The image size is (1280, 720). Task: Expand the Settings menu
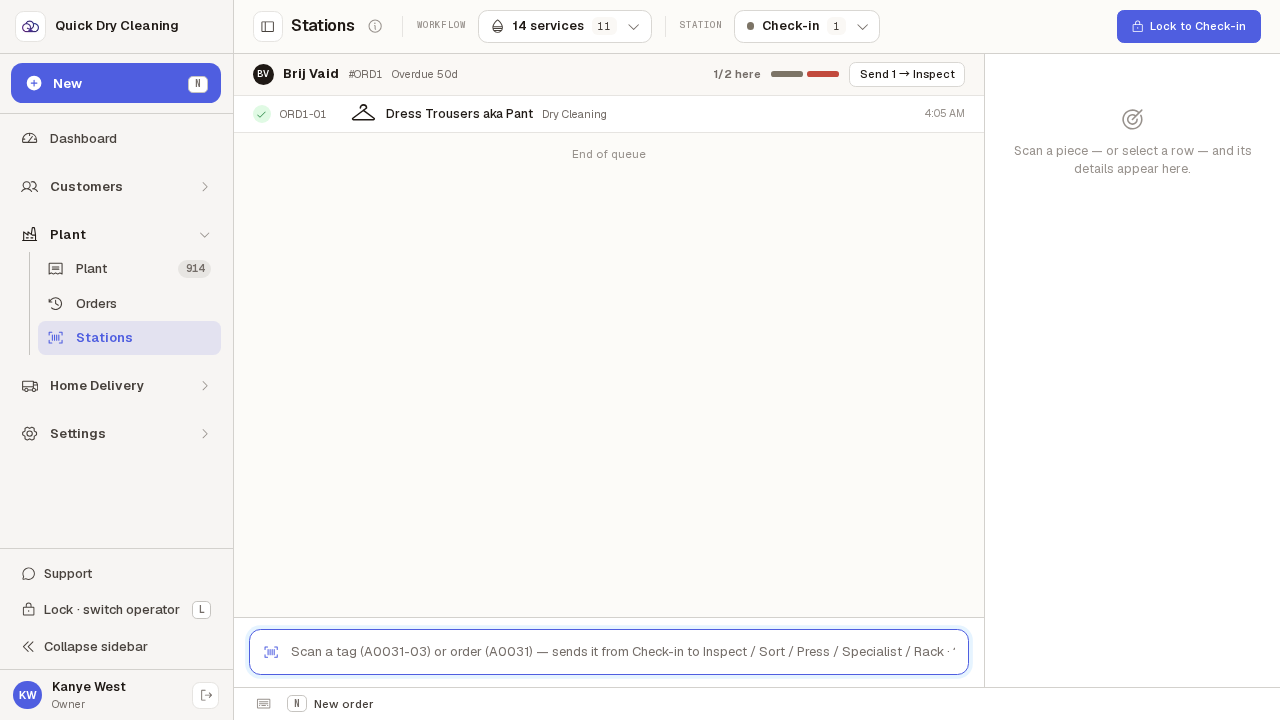point(116,433)
